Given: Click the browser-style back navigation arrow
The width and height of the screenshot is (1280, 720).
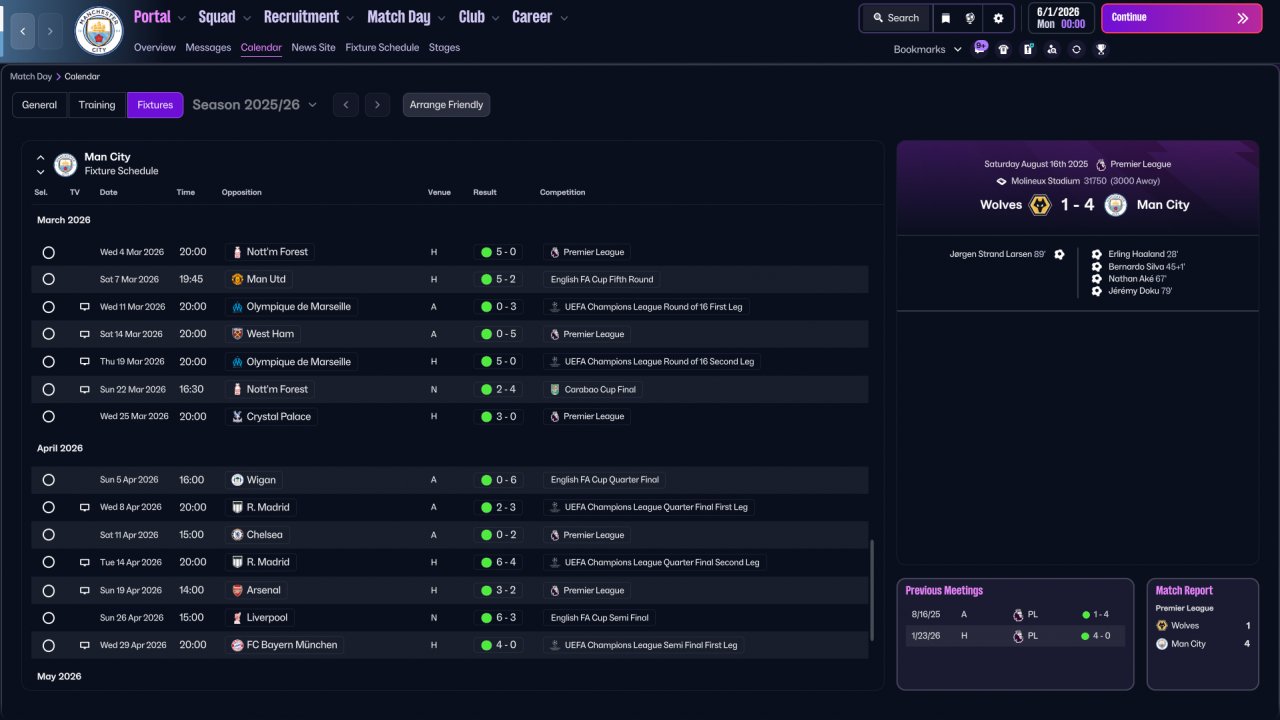Looking at the screenshot, I should pos(22,31).
